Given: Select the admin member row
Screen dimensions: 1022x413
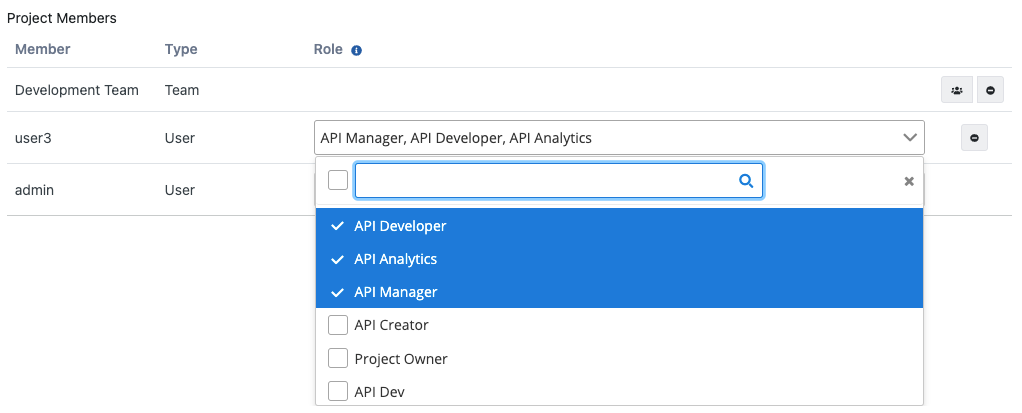Looking at the screenshot, I should coord(35,190).
